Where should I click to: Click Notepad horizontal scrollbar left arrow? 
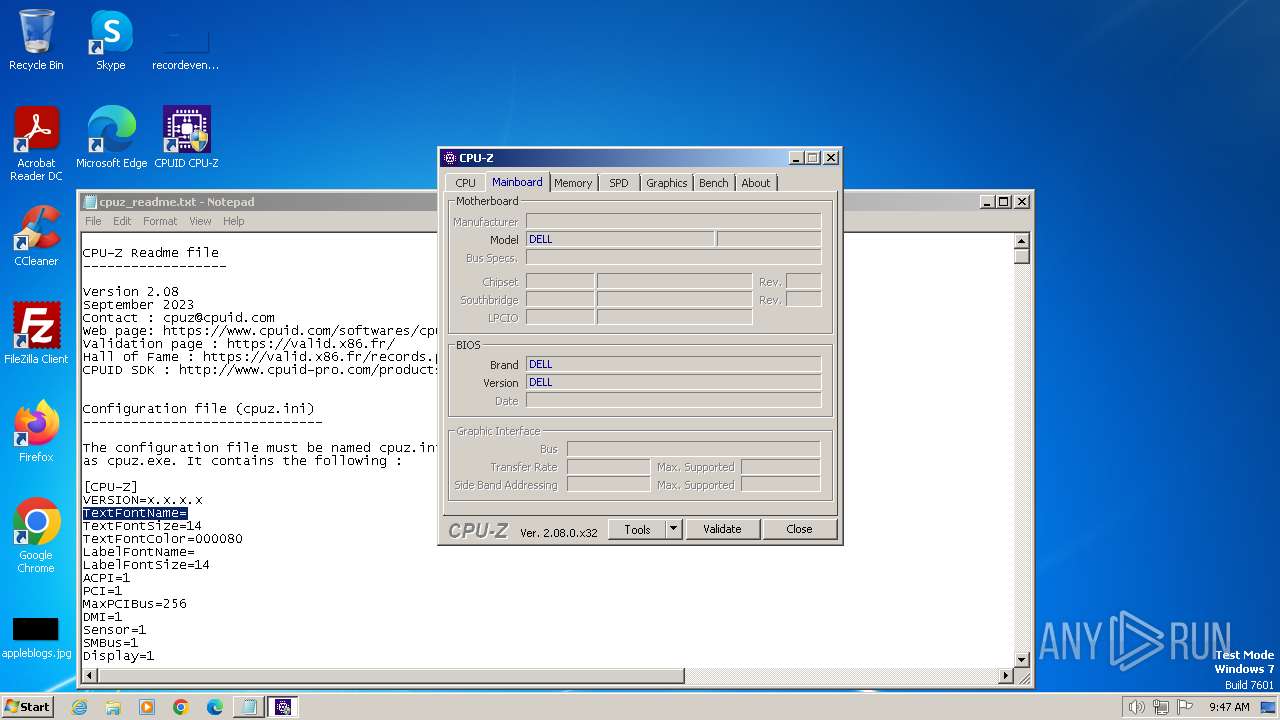90,676
